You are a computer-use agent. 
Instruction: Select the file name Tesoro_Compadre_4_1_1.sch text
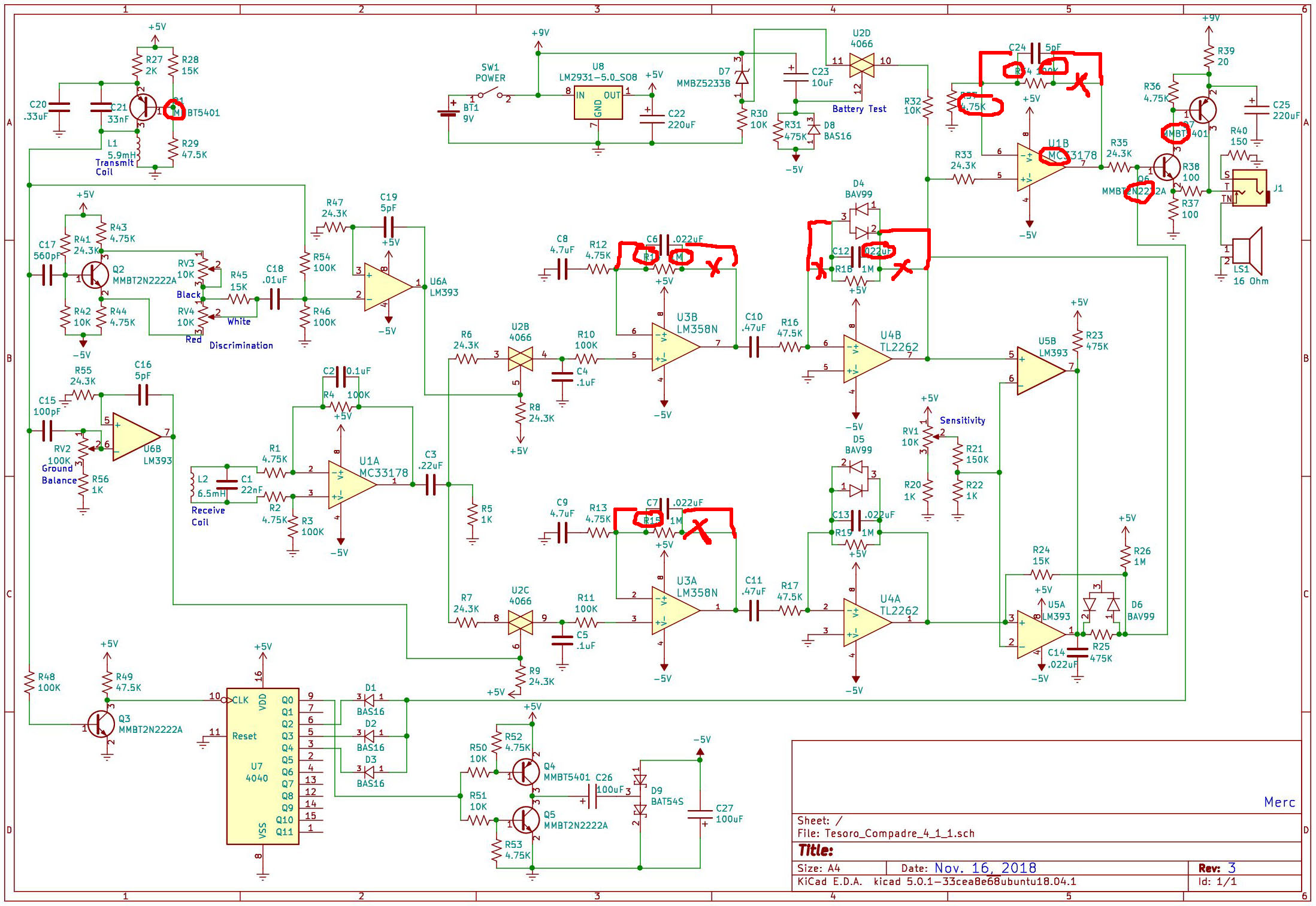[x=899, y=833]
